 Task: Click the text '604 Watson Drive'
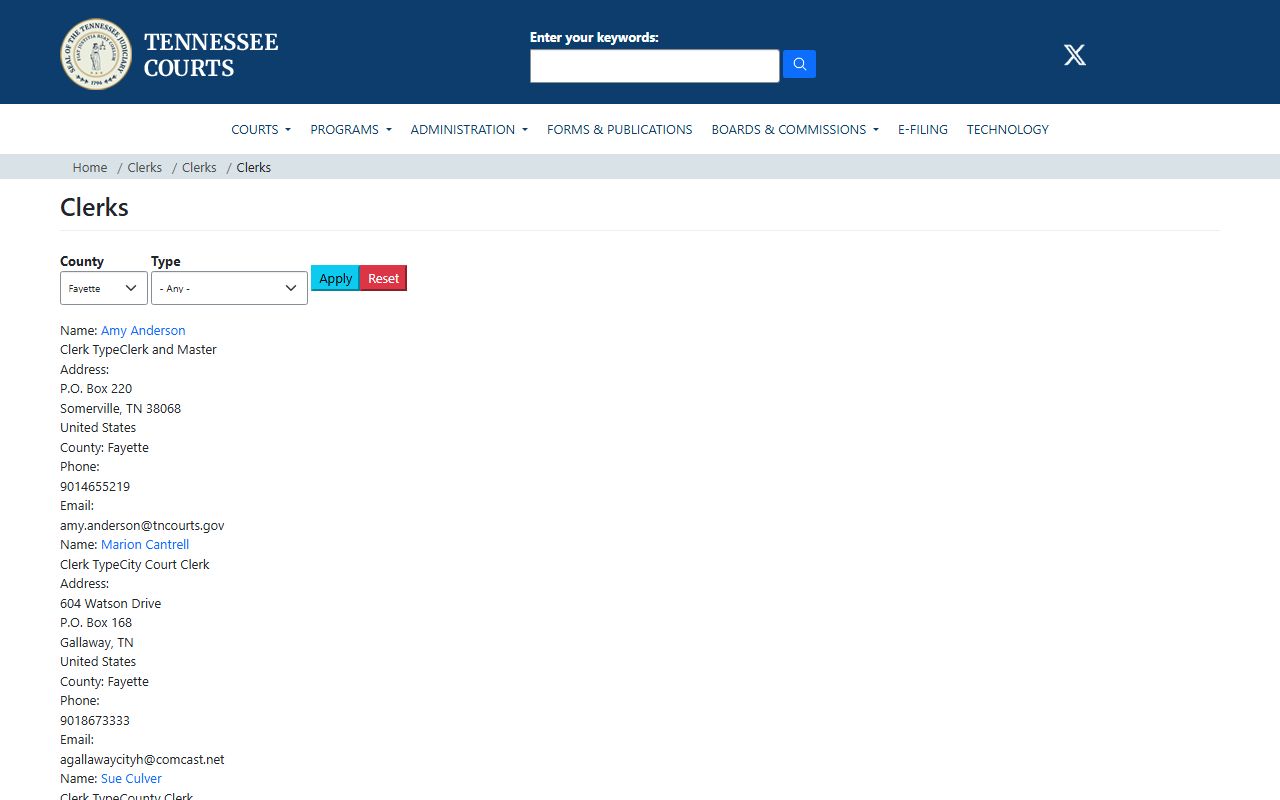[x=110, y=603]
